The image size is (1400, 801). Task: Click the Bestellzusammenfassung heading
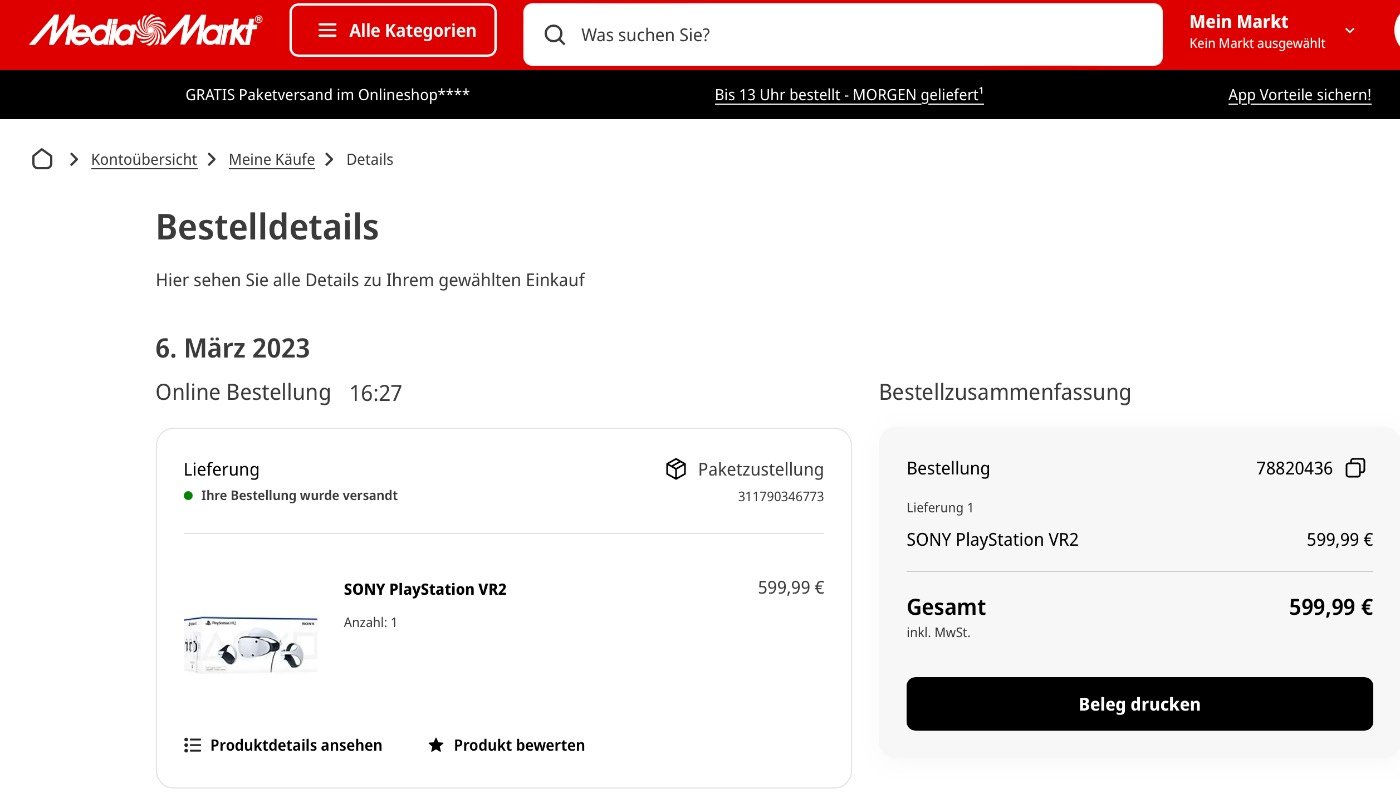[x=1005, y=392]
